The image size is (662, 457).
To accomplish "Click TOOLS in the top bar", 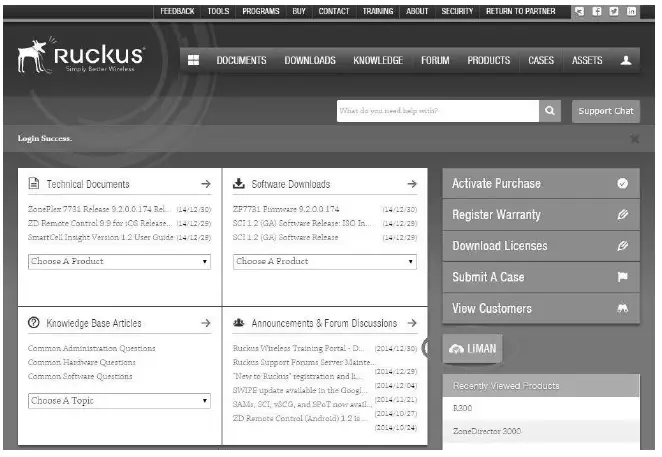I will (218, 11).
